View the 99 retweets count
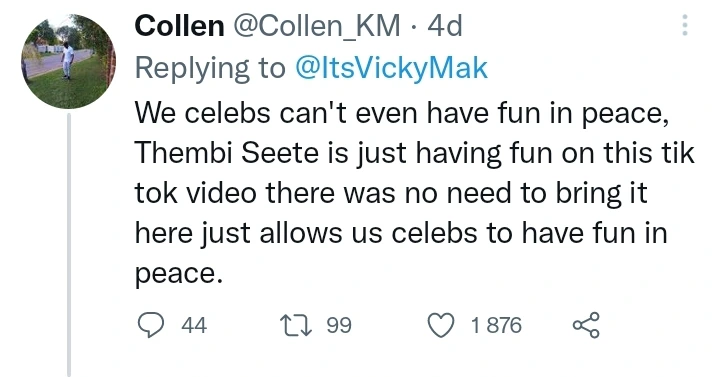720x377 pixels. 339,325
